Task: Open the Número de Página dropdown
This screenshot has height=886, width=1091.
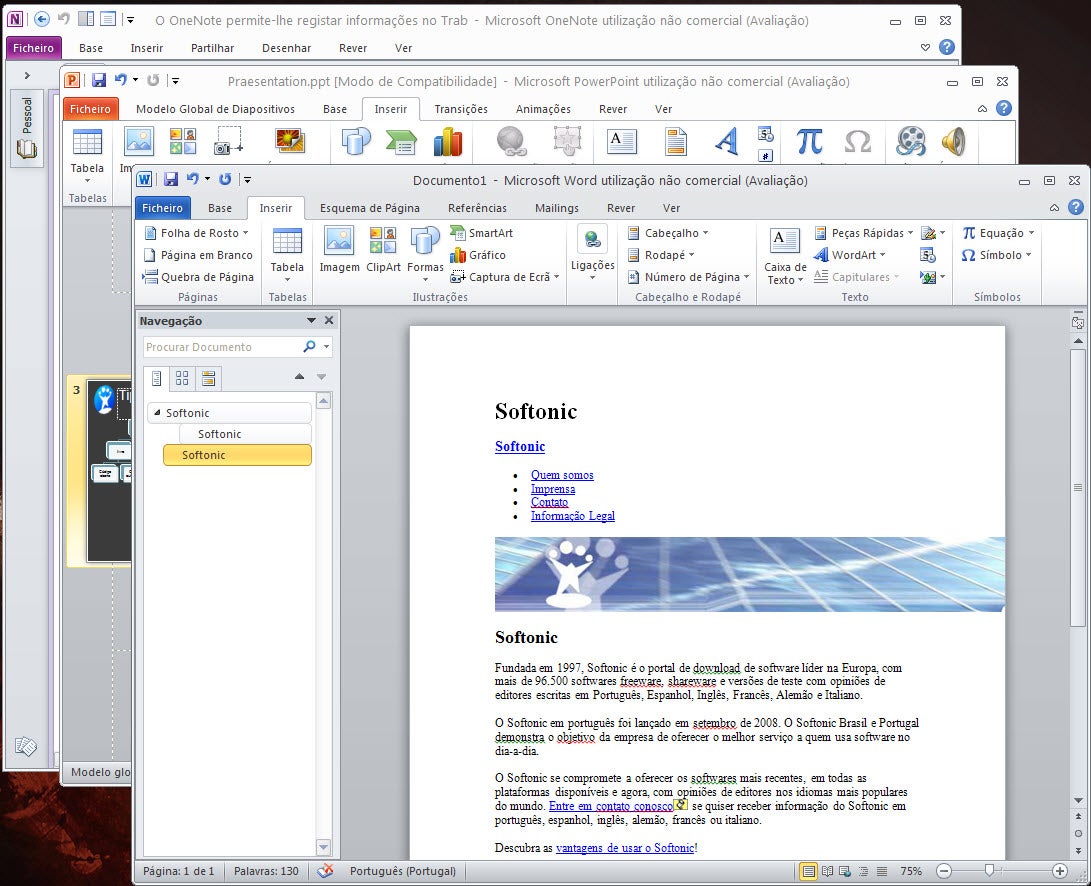Action: click(690, 277)
